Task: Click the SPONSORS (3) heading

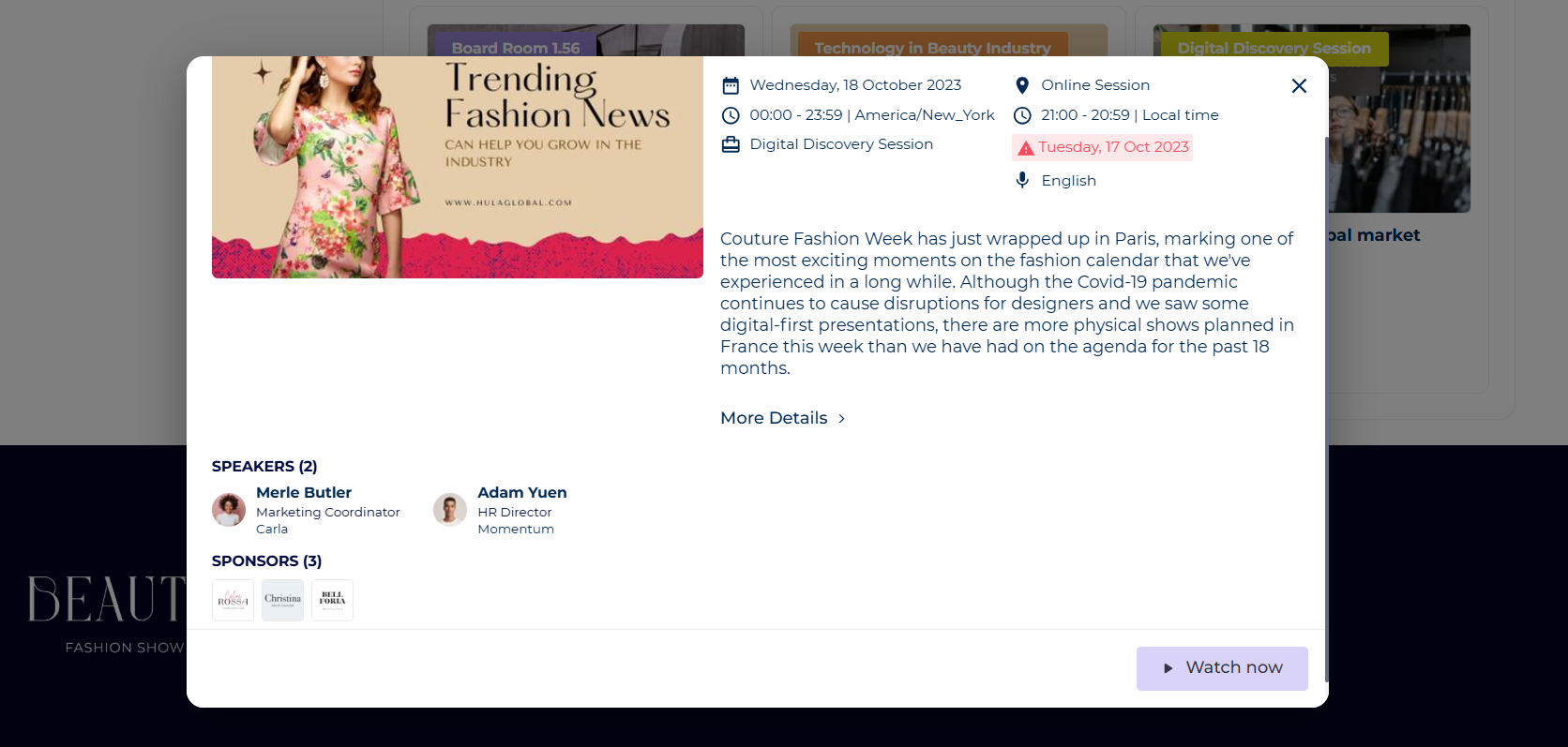Action: (267, 561)
